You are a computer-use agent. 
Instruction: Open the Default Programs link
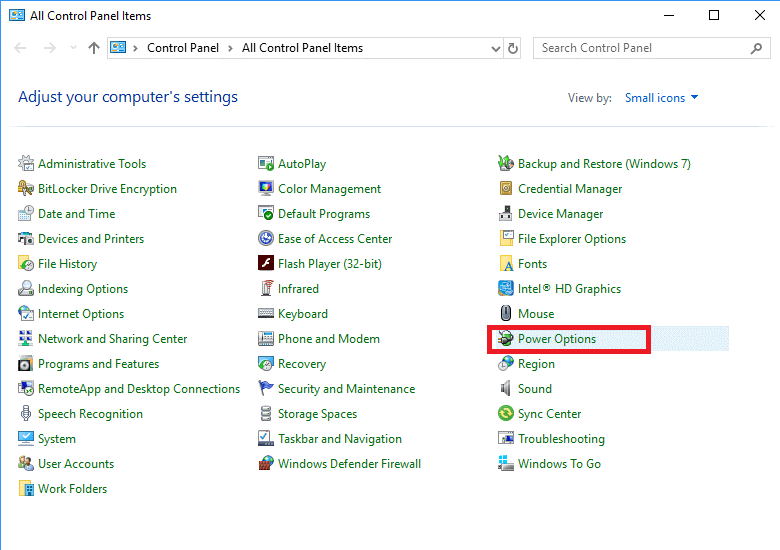(x=324, y=214)
